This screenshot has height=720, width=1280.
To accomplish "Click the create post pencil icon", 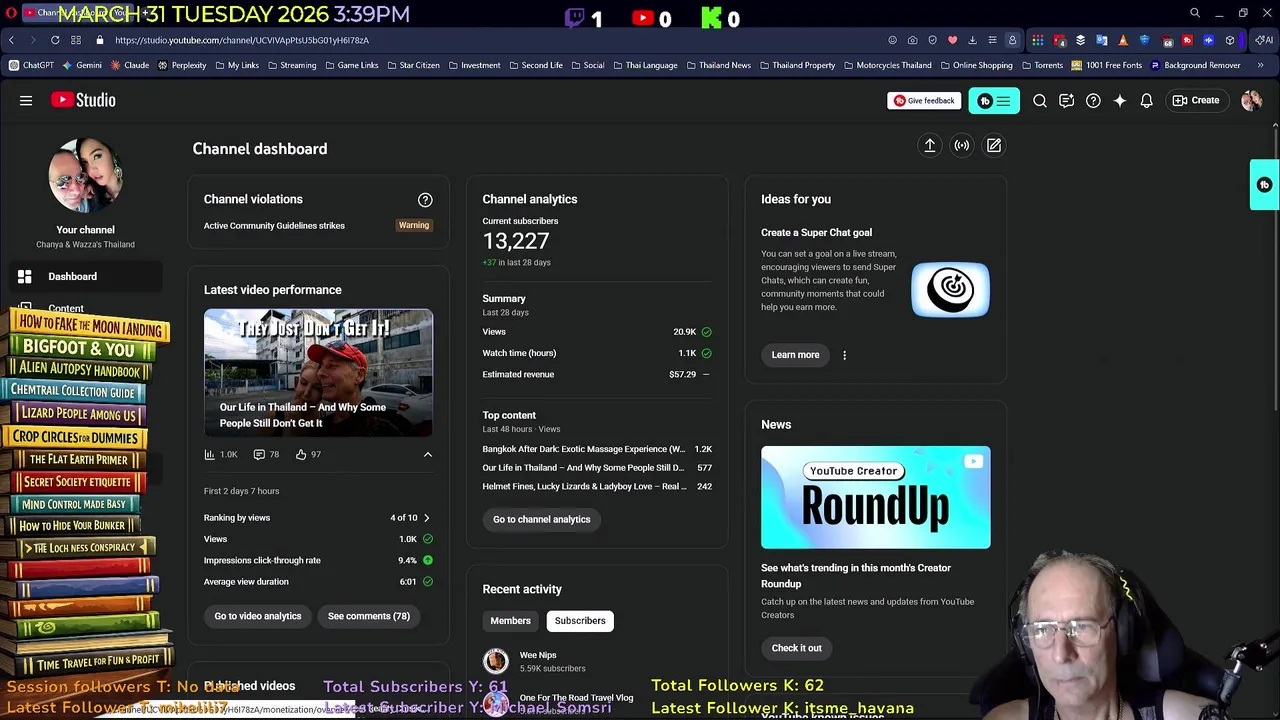I will [994, 146].
